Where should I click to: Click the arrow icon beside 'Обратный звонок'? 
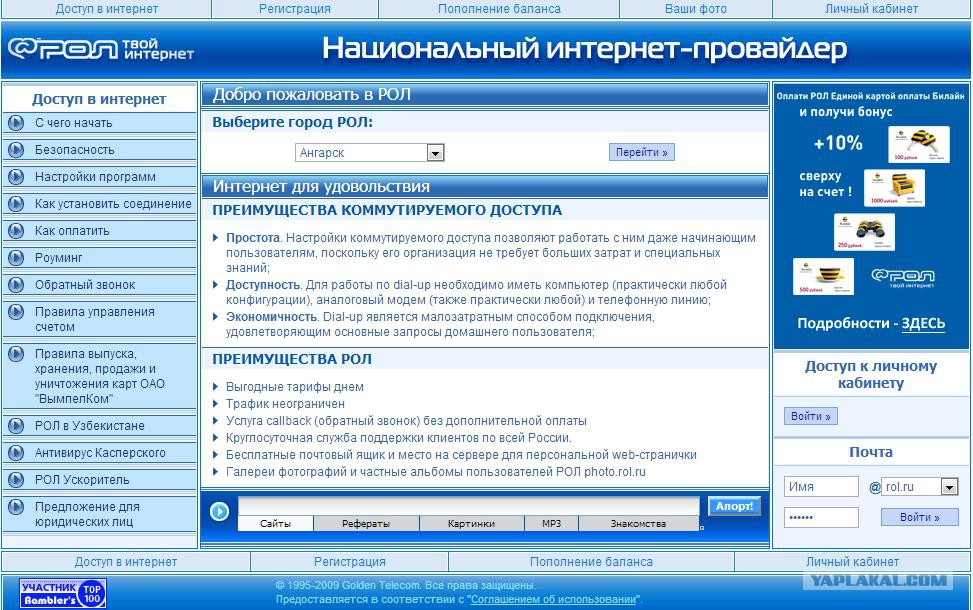[x=16, y=285]
